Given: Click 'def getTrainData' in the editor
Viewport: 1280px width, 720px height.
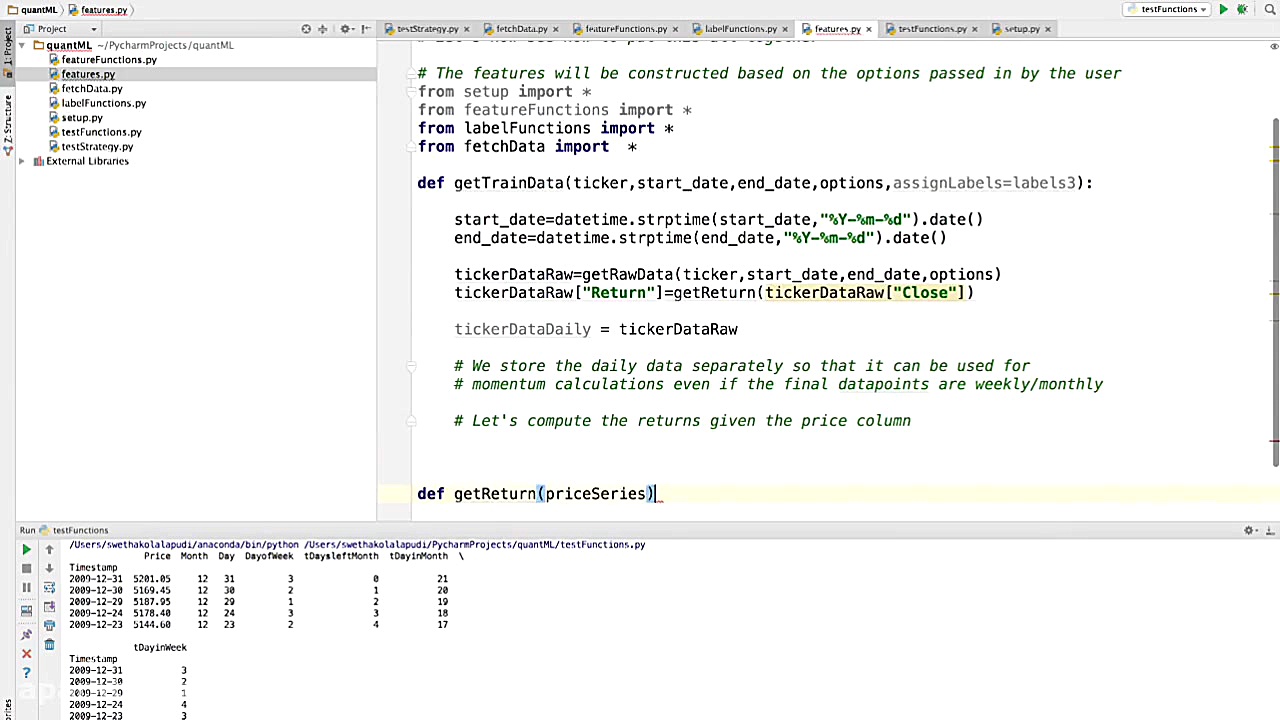Looking at the screenshot, I should tap(490, 183).
